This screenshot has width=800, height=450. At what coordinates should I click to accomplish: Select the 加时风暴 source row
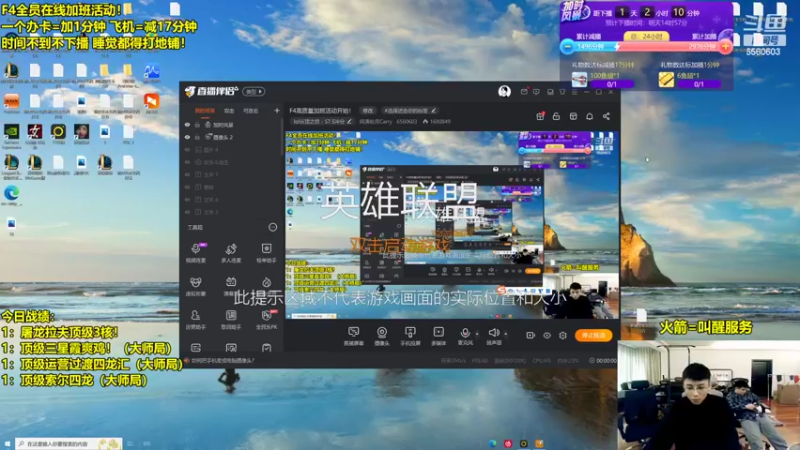[230, 124]
